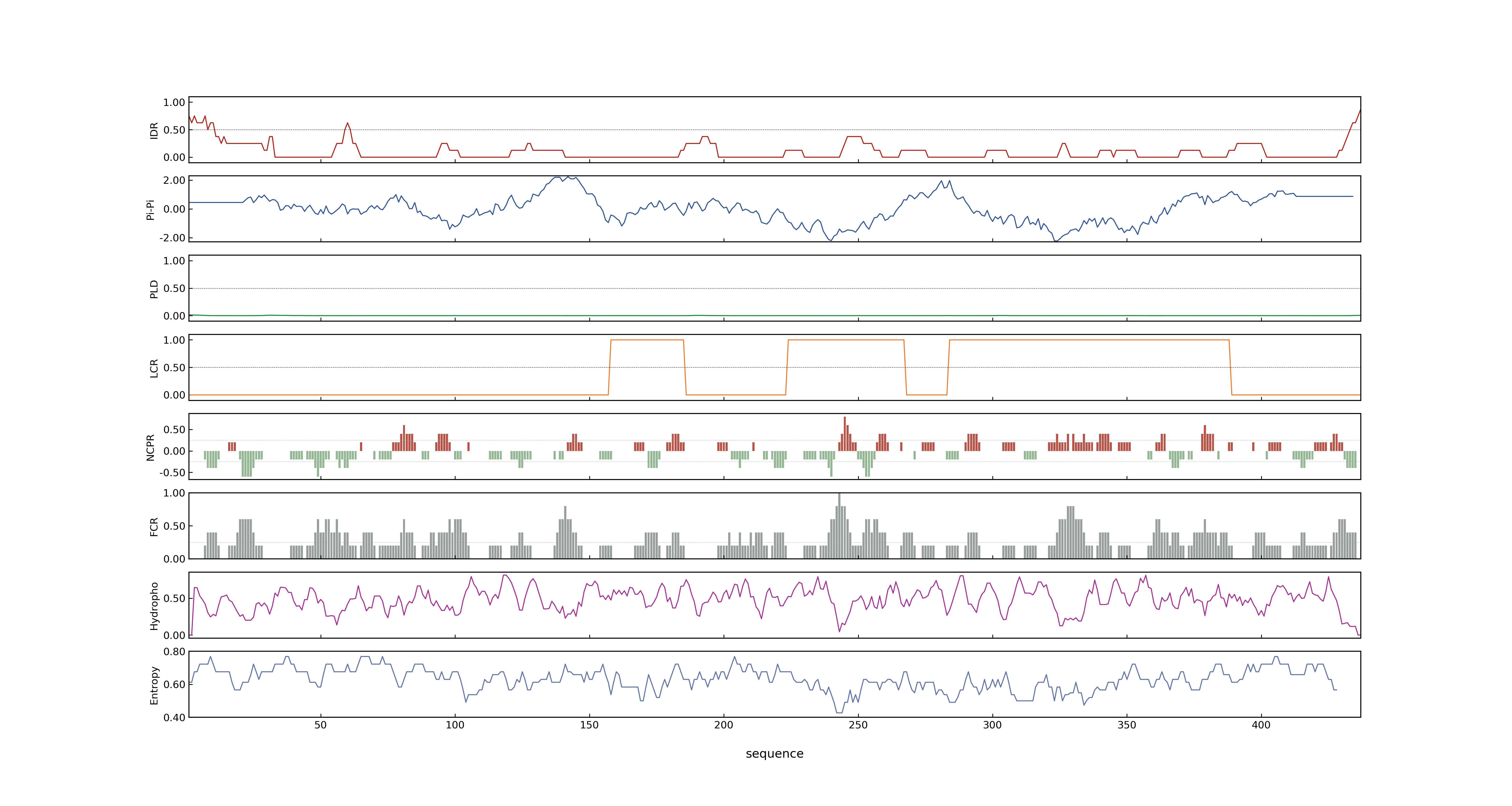Click the 1.00 tick on LCR axis
This screenshot has width=1512, height=806.
[x=174, y=340]
